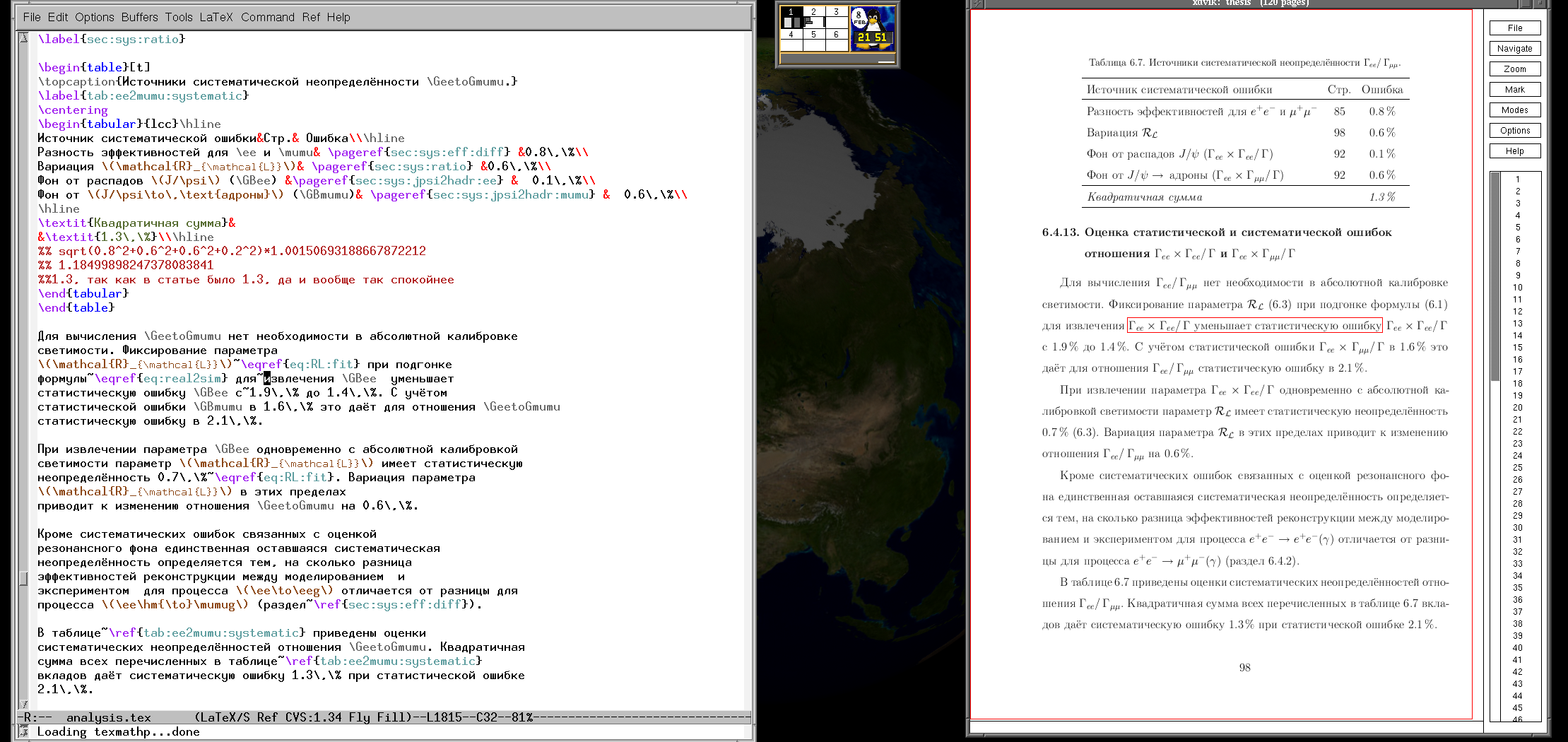Click the red-boxed text in xdvi document
Image resolution: width=1568 pixels, height=742 pixels.
click(1254, 326)
